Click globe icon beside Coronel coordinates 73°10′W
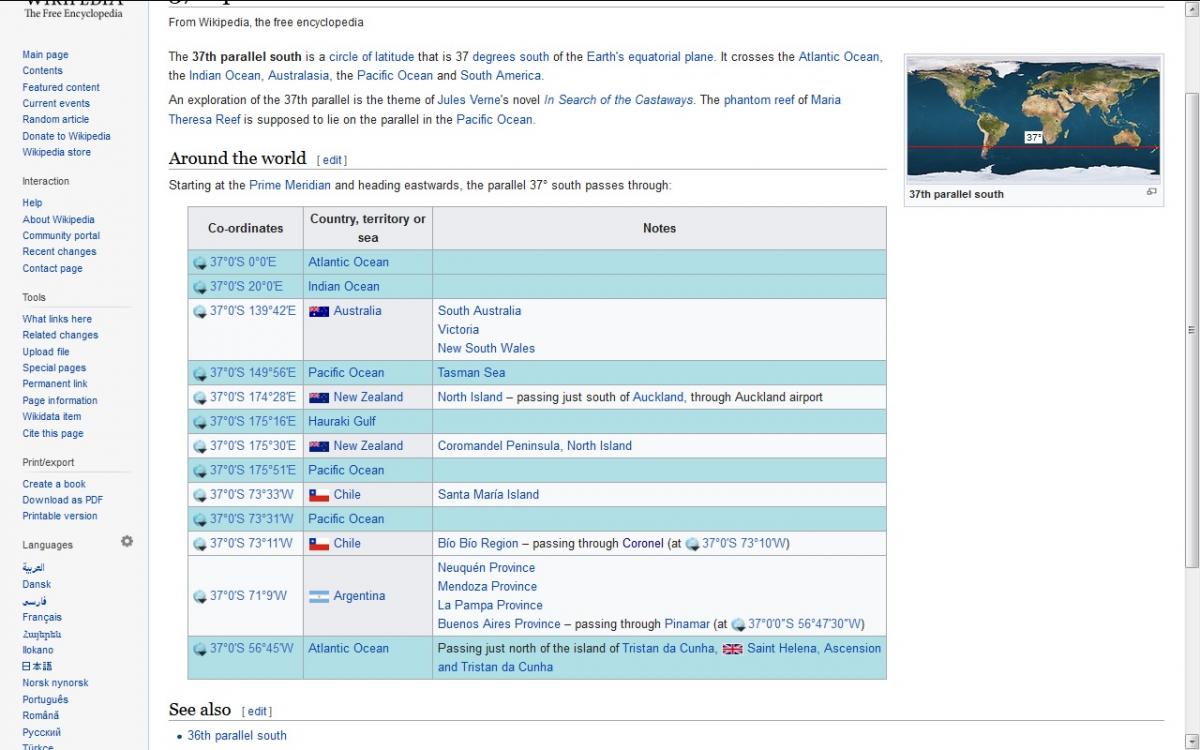 click(x=692, y=544)
